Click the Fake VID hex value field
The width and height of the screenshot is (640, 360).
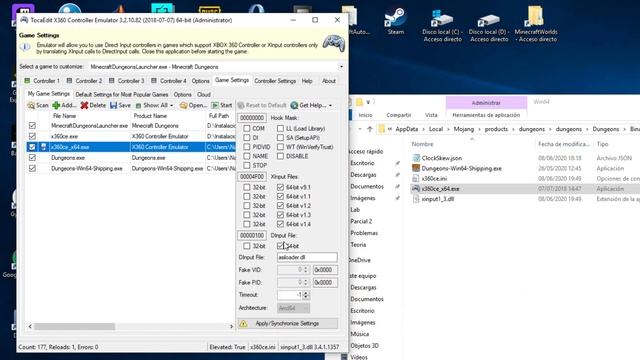(325, 270)
